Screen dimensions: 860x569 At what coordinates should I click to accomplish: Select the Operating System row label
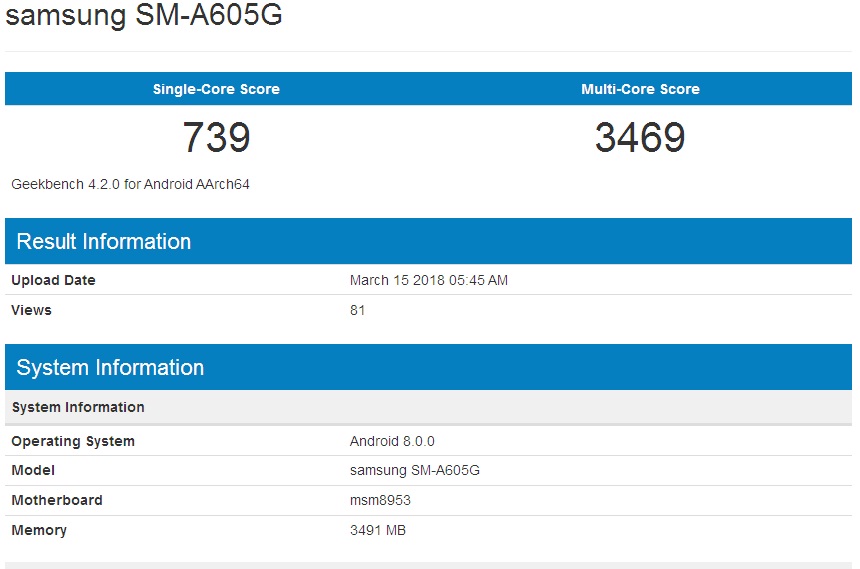pyautogui.click(x=73, y=441)
